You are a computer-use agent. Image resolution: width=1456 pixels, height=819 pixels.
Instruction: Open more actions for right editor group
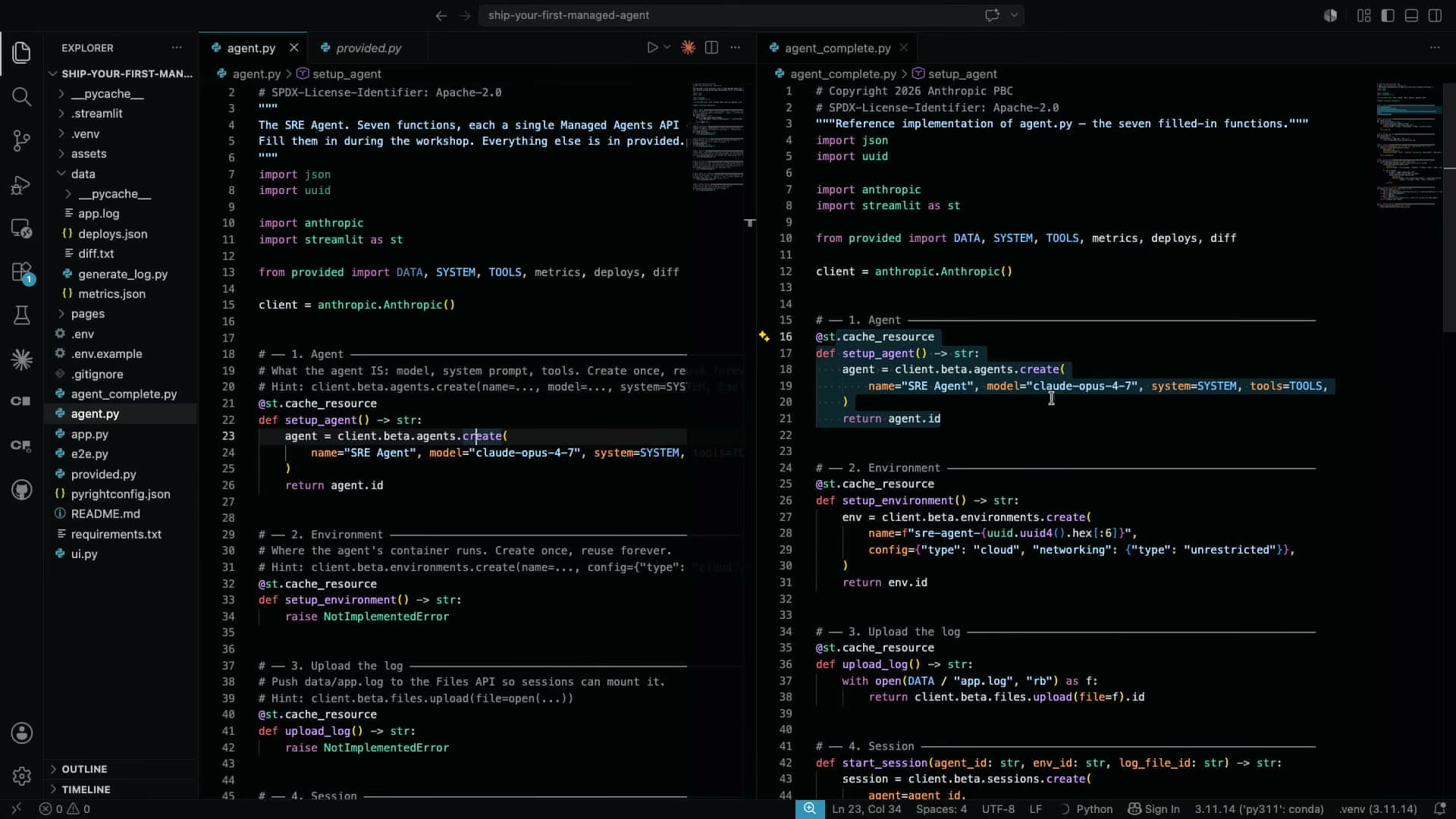(x=1434, y=48)
